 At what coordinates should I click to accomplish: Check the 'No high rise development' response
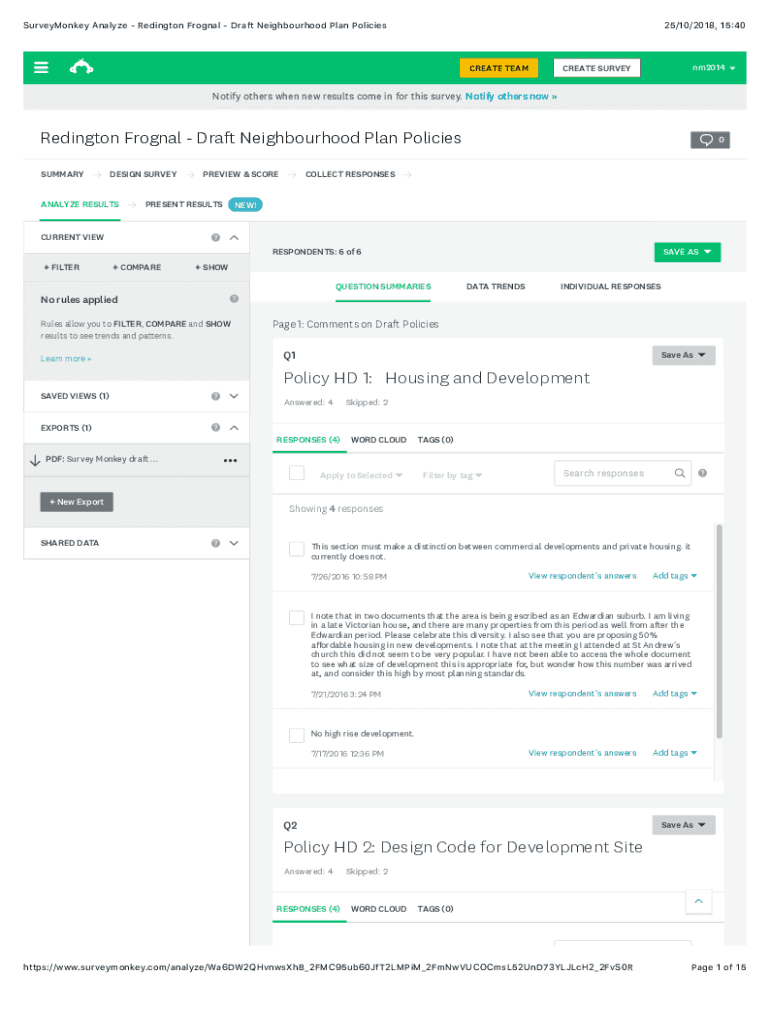click(296, 735)
